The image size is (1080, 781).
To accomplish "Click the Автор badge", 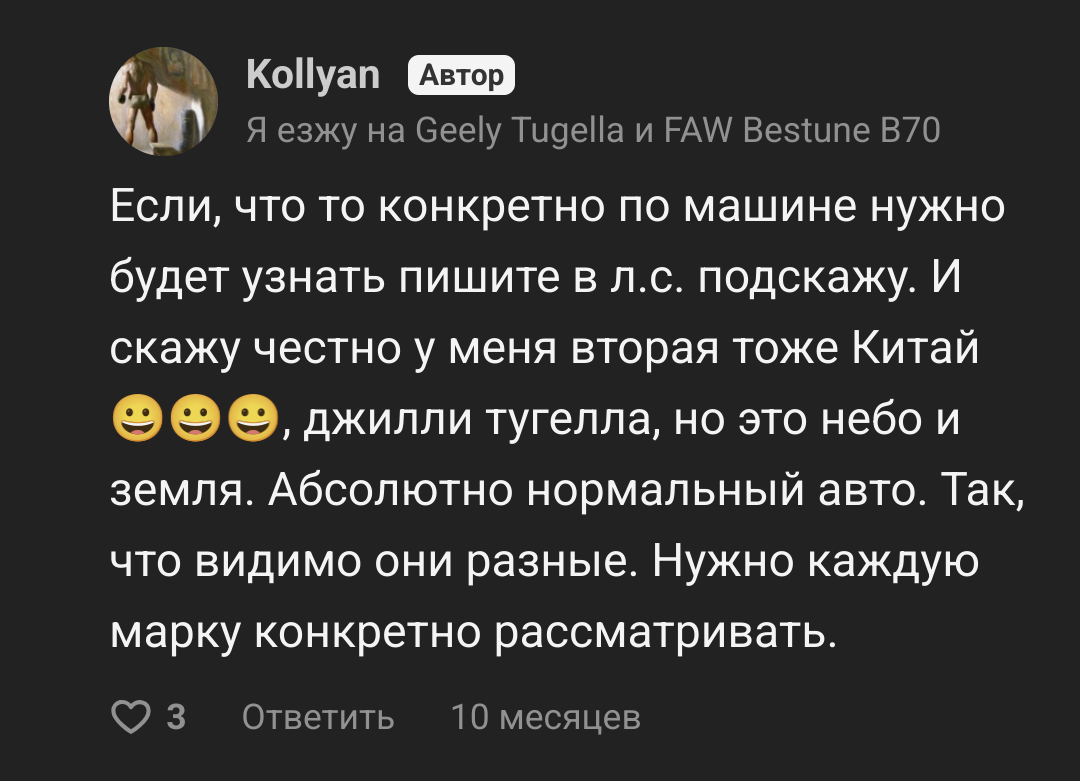I will click(x=461, y=75).
